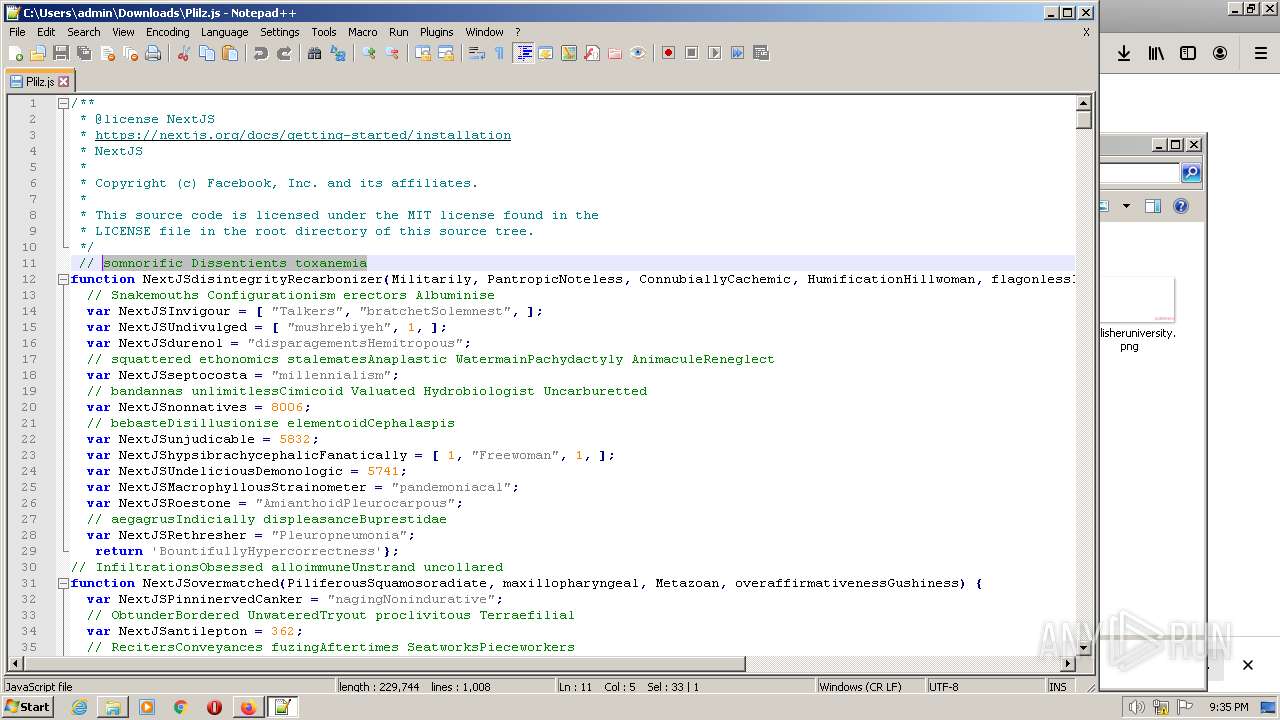This screenshot has height=720, width=1280.
Task: Zoom out using the toolbar icon
Action: click(392, 53)
